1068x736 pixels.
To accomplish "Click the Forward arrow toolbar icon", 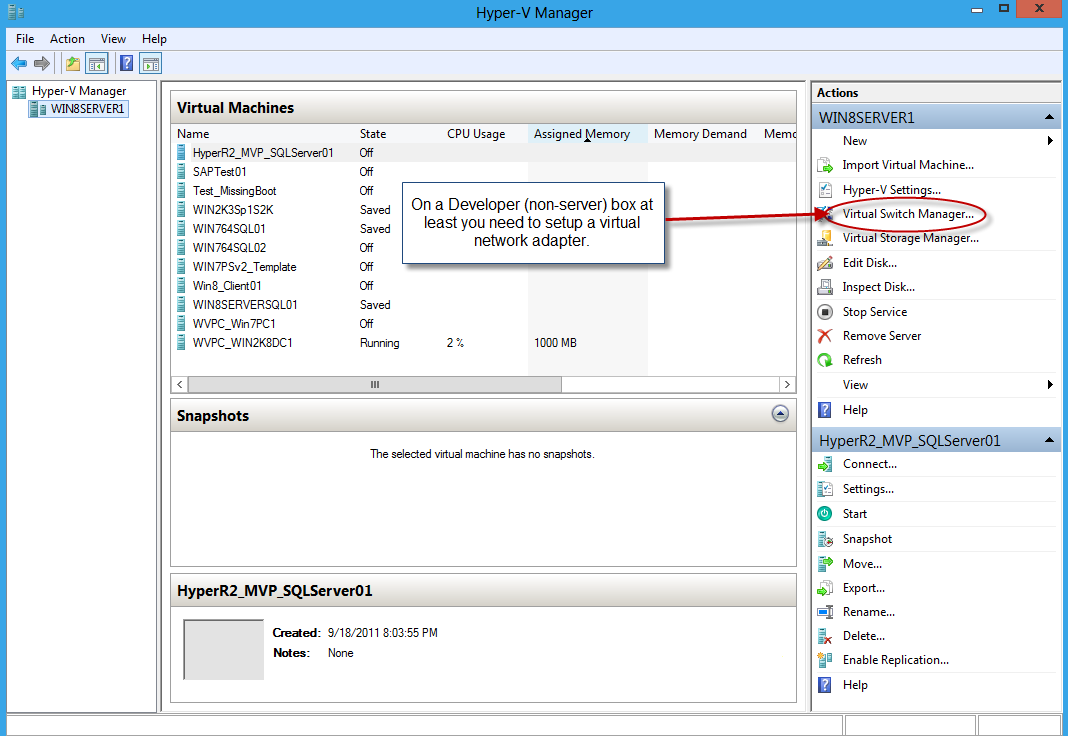I will 42,64.
